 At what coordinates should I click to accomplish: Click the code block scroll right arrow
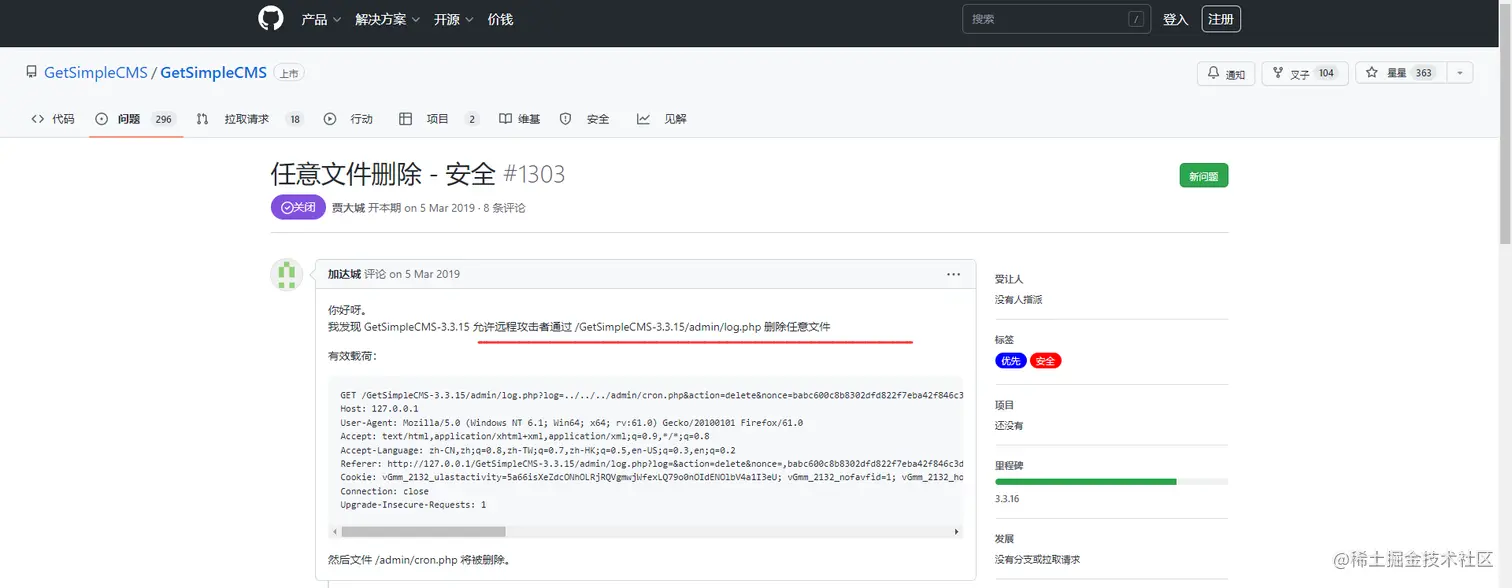pyautogui.click(x=956, y=532)
